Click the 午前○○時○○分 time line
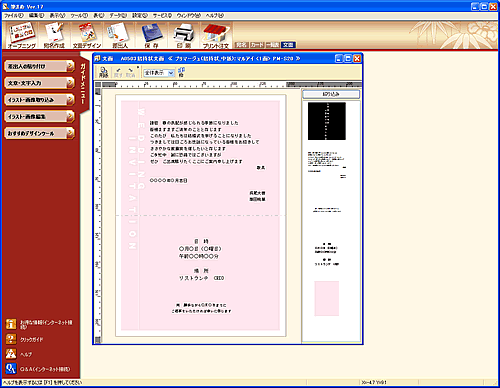Viewport: 500px width, 388px height. [x=199, y=256]
